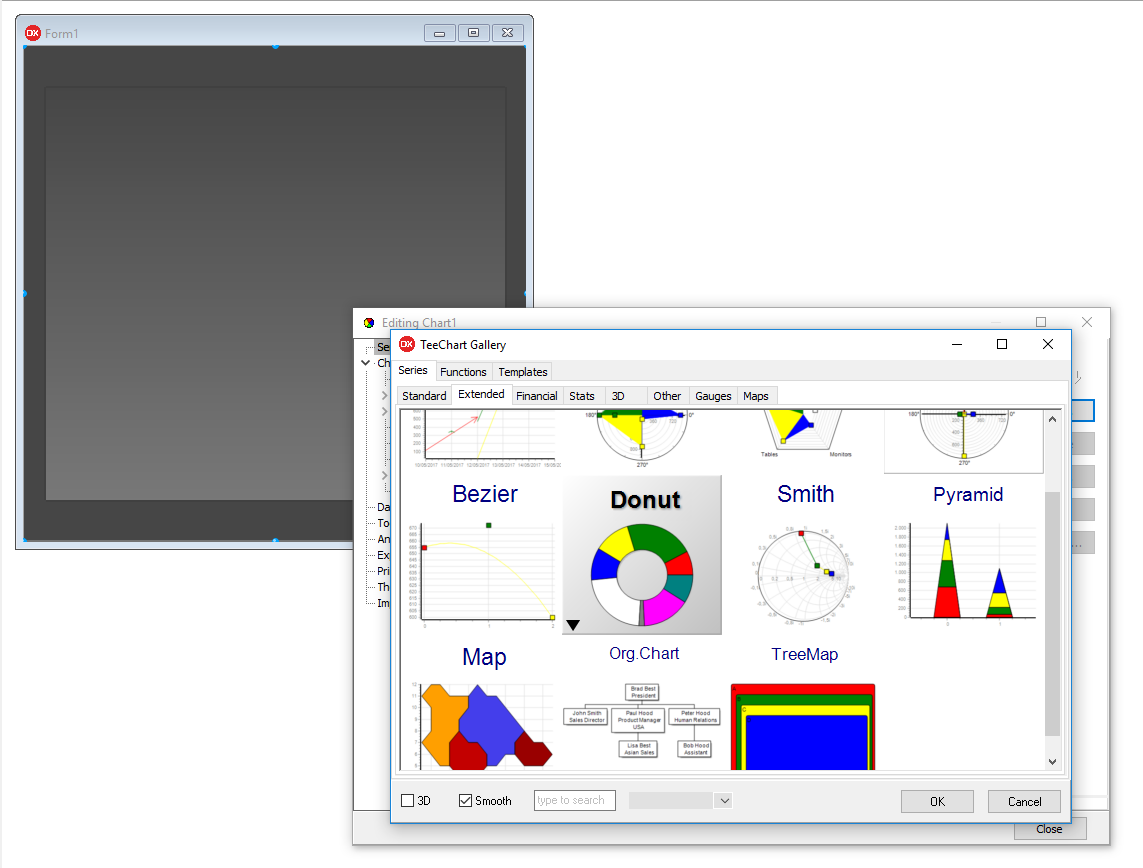
Task: Pick the TreeMap chart preview
Action: tap(803, 726)
